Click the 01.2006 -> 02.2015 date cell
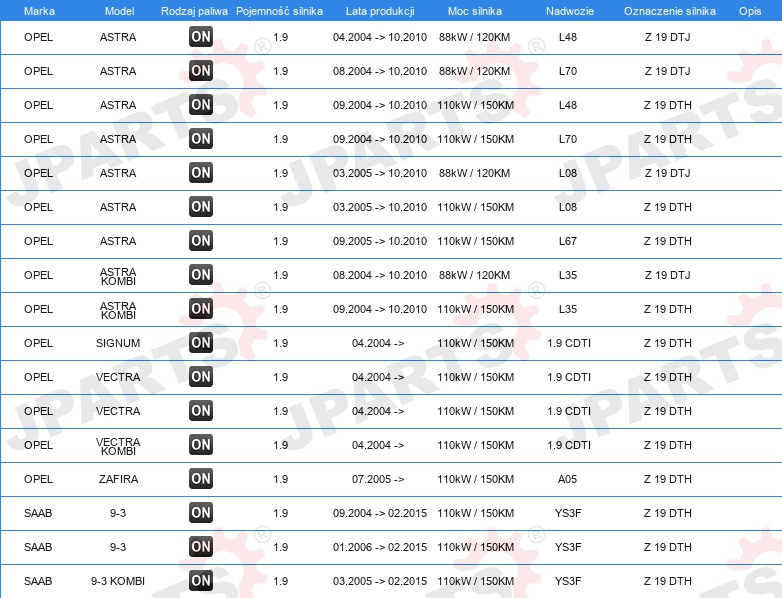This screenshot has height=598, width=782. pos(380,547)
